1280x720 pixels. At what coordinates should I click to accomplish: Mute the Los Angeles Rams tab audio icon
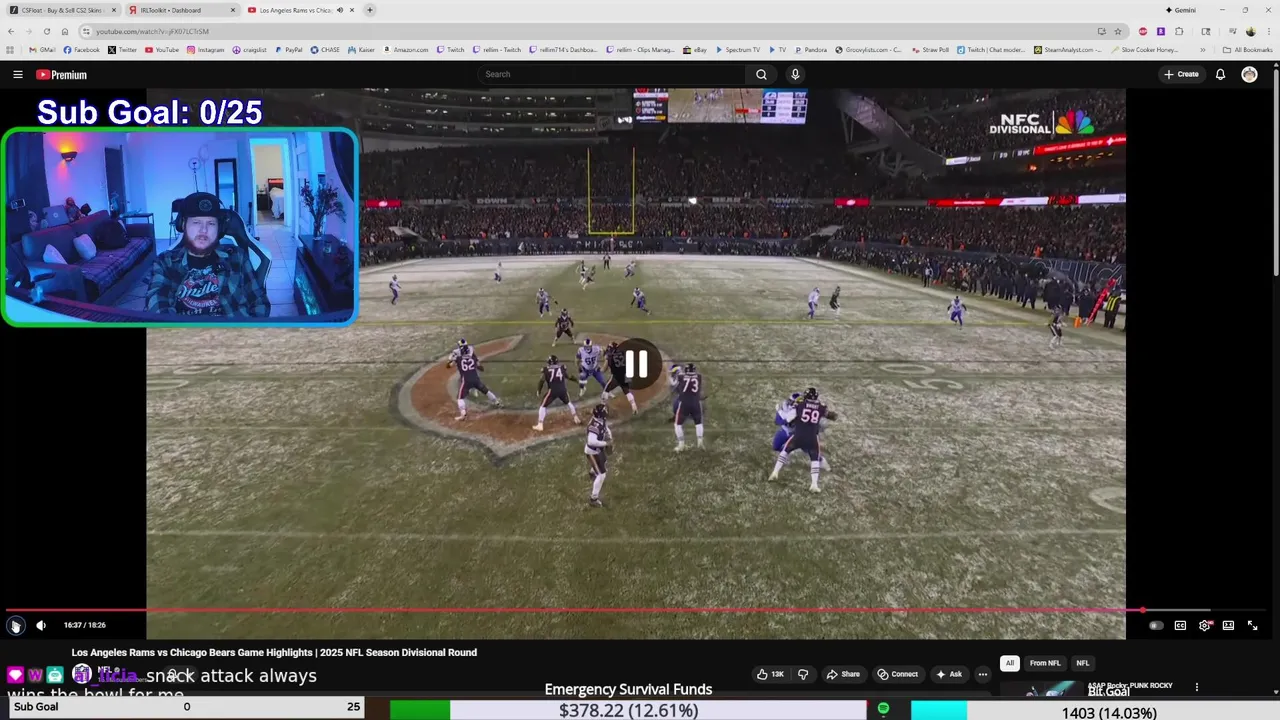[x=340, y=10]
